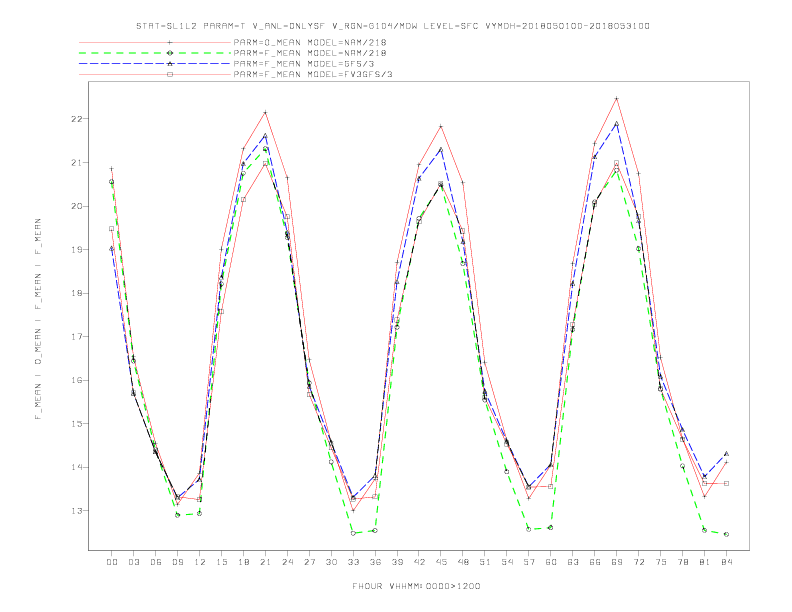Viewport: 792px width, 612px height.
Task: Click y-axis tick value 20
Action: coord(77,206)
